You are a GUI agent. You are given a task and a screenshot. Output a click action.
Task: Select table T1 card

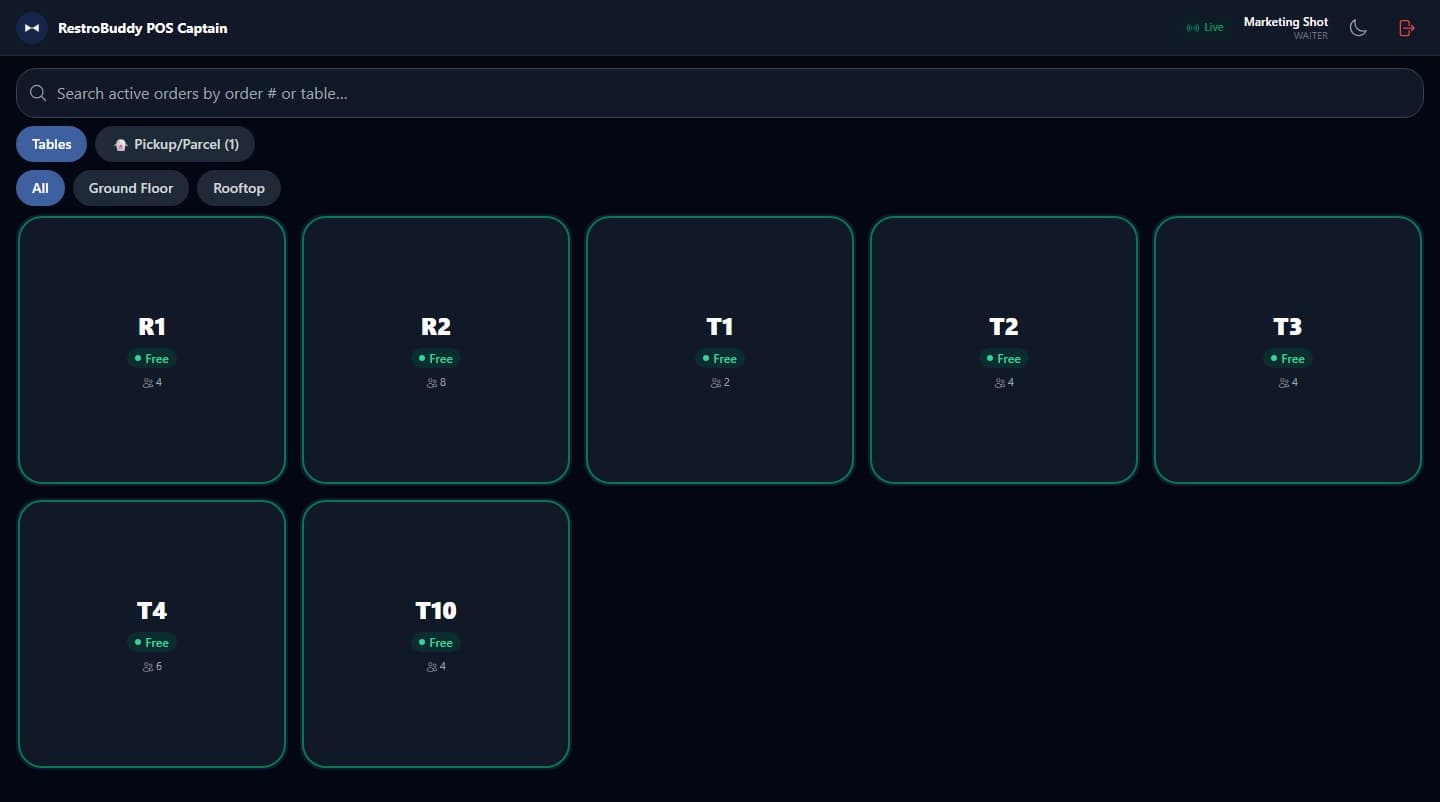pyautogui.click(x=720, y=350)
